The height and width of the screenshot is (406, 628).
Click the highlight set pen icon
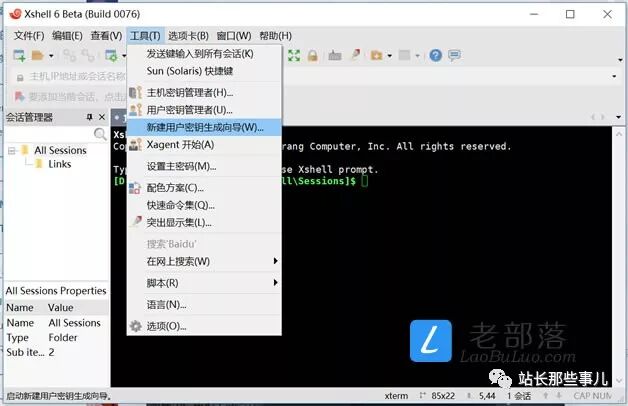[x=137, y=221]
